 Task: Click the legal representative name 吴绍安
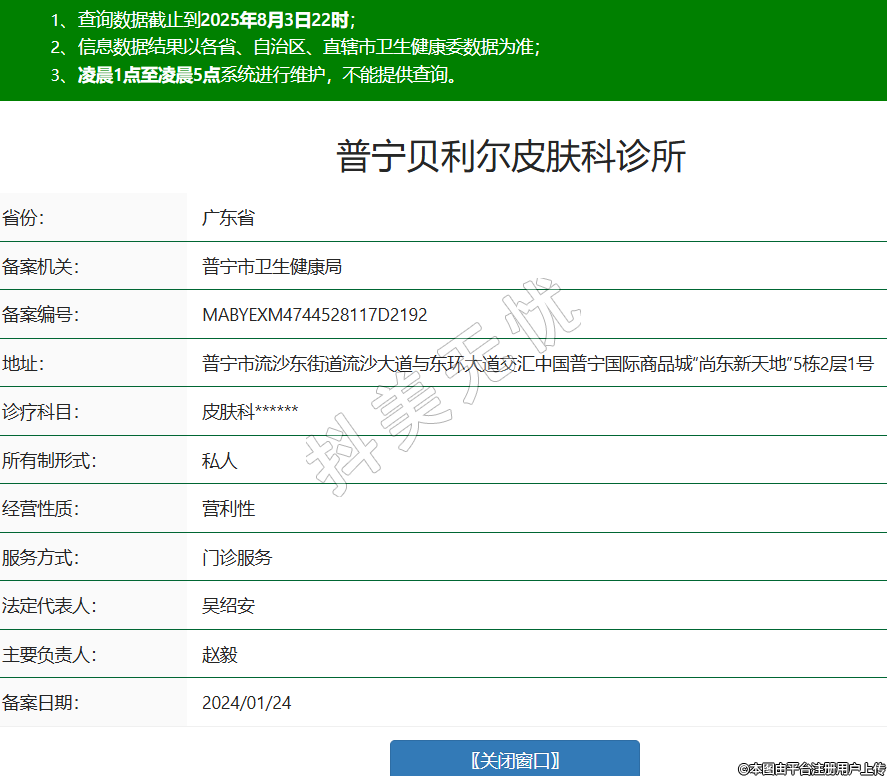[x=229, y=606]
